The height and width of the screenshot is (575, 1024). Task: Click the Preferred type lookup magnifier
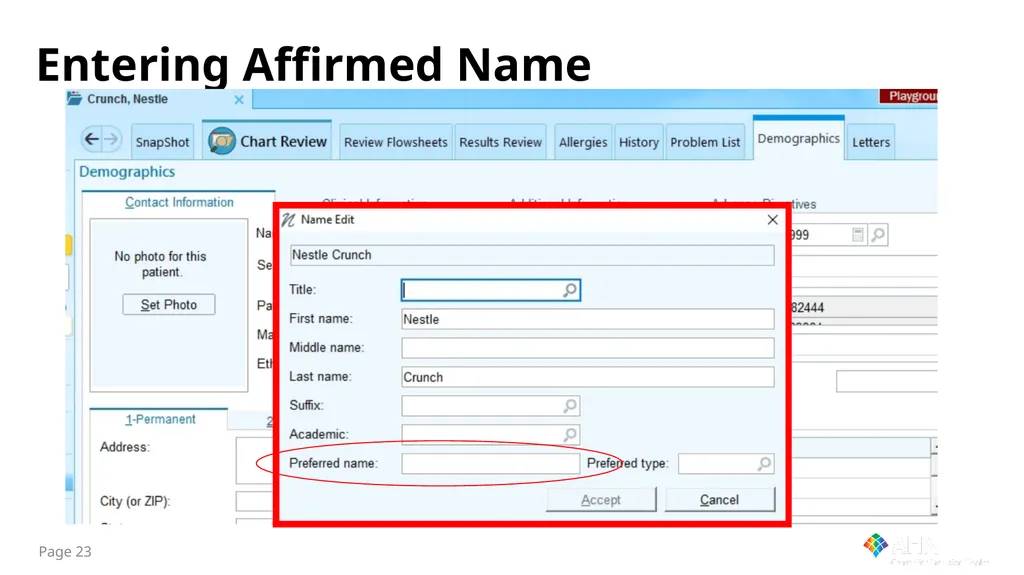tap(764, 463)
